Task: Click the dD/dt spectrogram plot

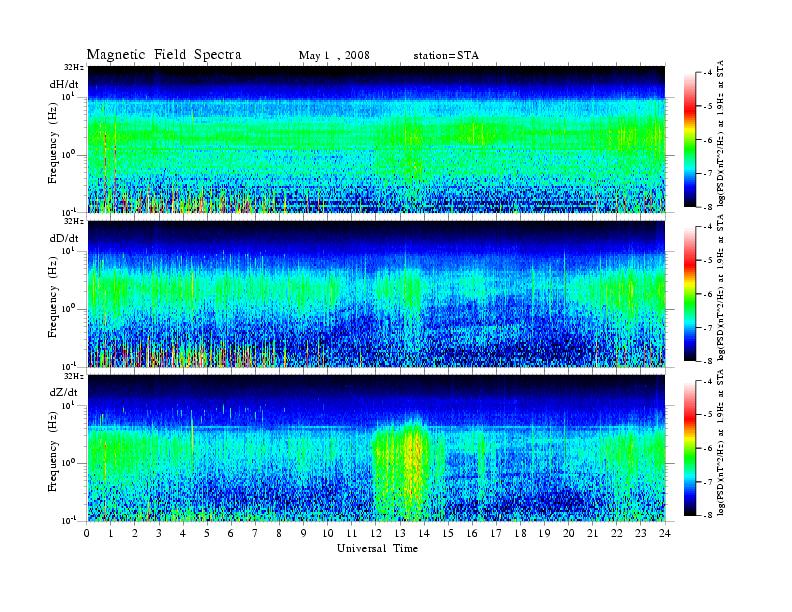Action: coord(376,293)
